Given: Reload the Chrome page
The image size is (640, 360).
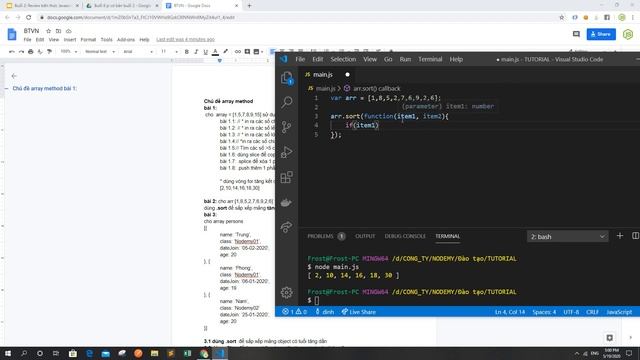Looking at the screenshot, I should coord(28,17).
